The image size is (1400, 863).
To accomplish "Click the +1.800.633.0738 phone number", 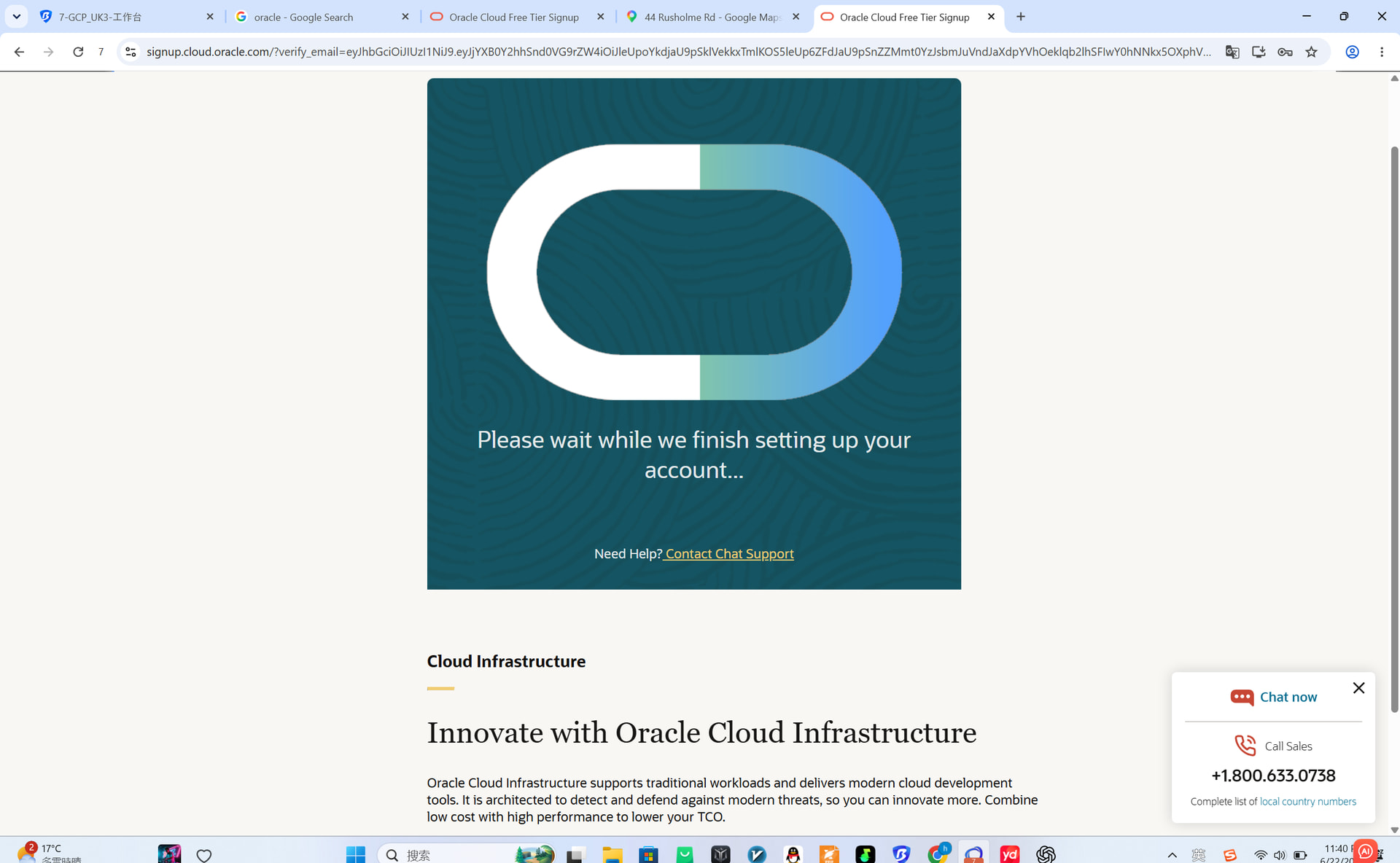I will (1273, 776).
